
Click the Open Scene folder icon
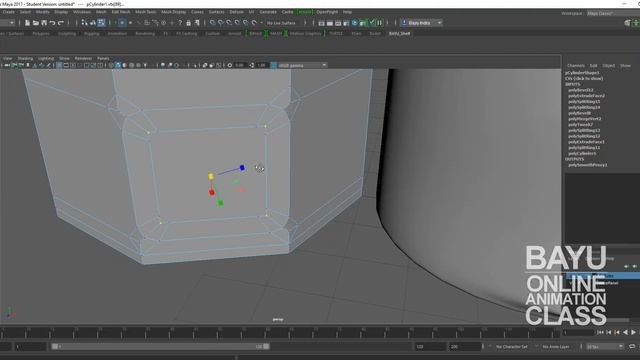(x=36, y=23)
